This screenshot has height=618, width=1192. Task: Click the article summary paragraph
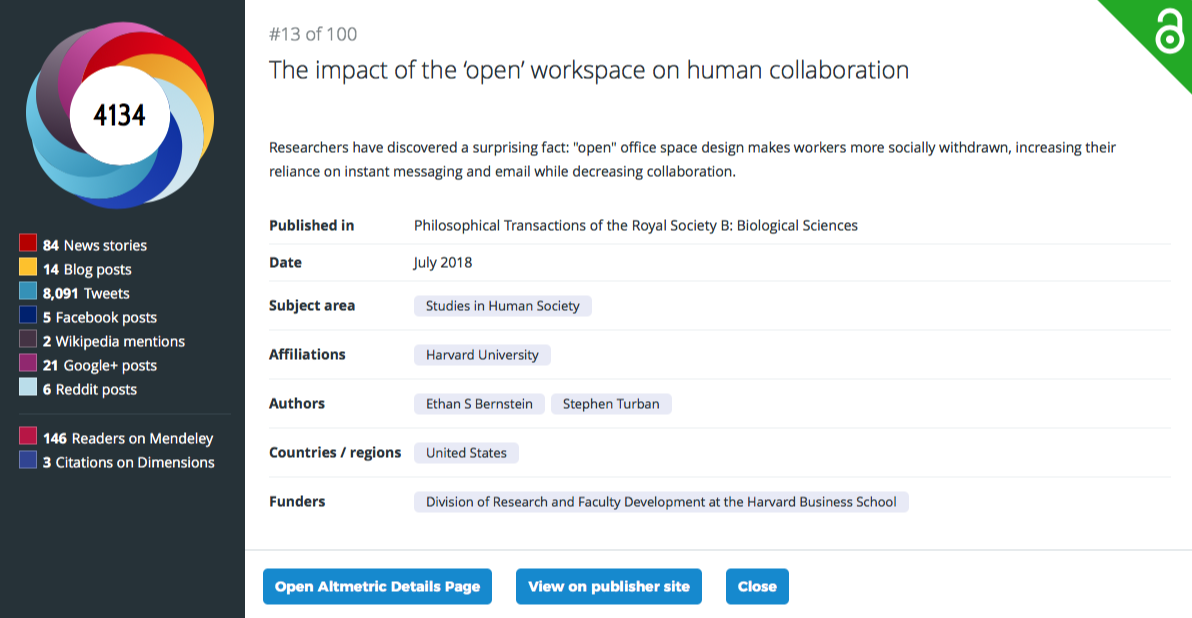coord(693,160)
